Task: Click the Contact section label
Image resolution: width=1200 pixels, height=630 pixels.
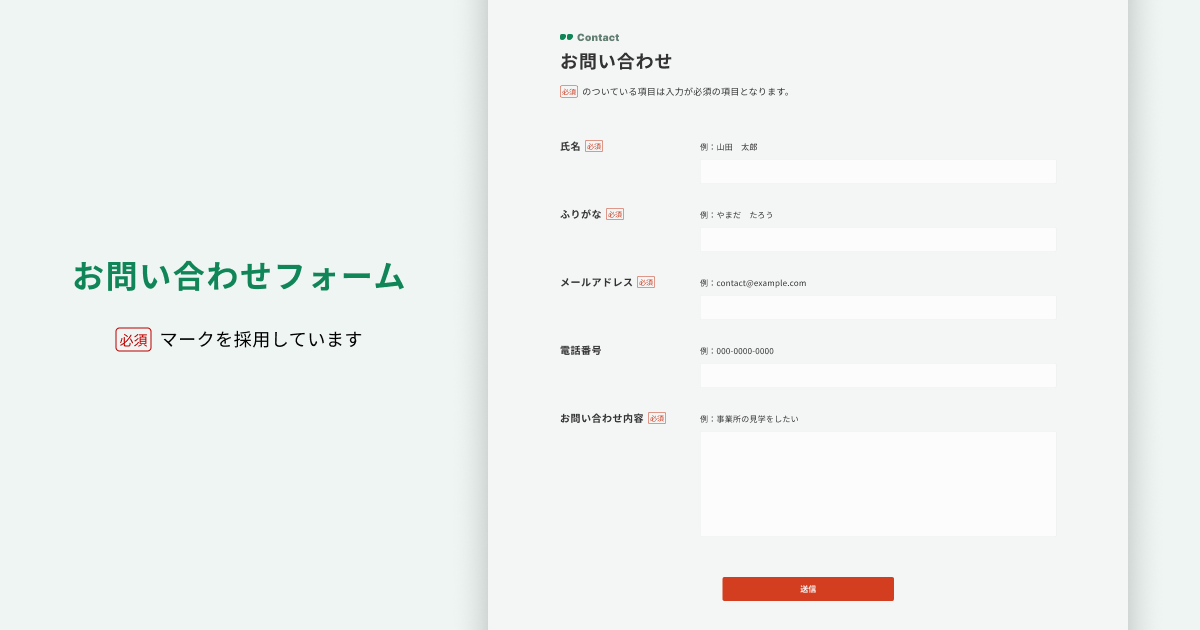Action: [598, 37]
